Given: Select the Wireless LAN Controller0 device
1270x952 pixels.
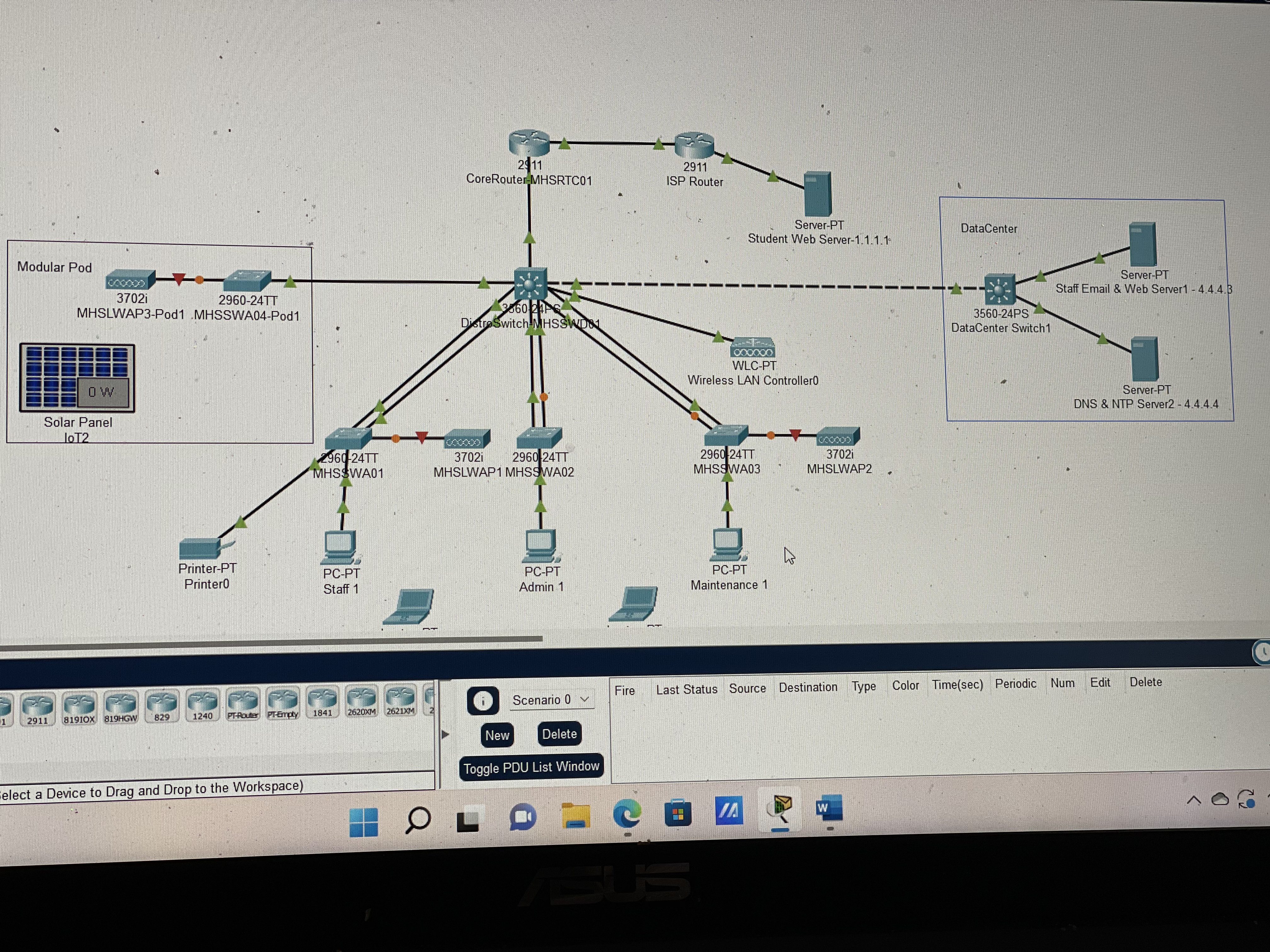Looking at the screenshot, I should pyautogui.click(x=753, y=348).
